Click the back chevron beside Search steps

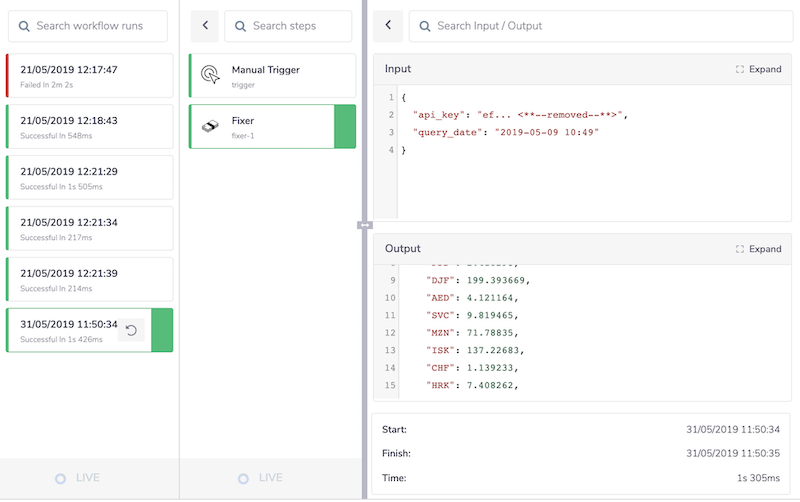[x=204, y=26]
